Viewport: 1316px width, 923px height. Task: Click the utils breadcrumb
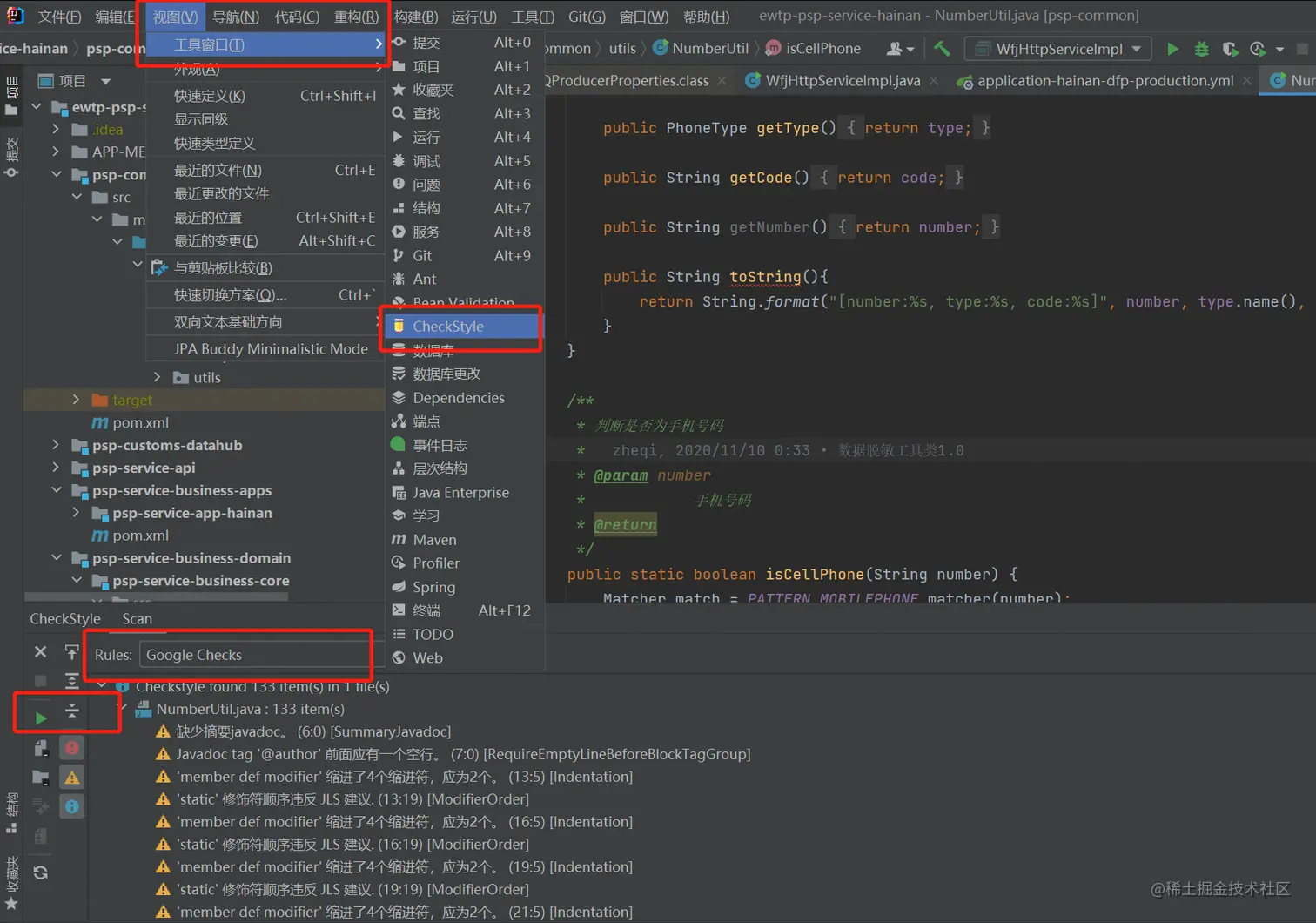[x=622, y=49]
